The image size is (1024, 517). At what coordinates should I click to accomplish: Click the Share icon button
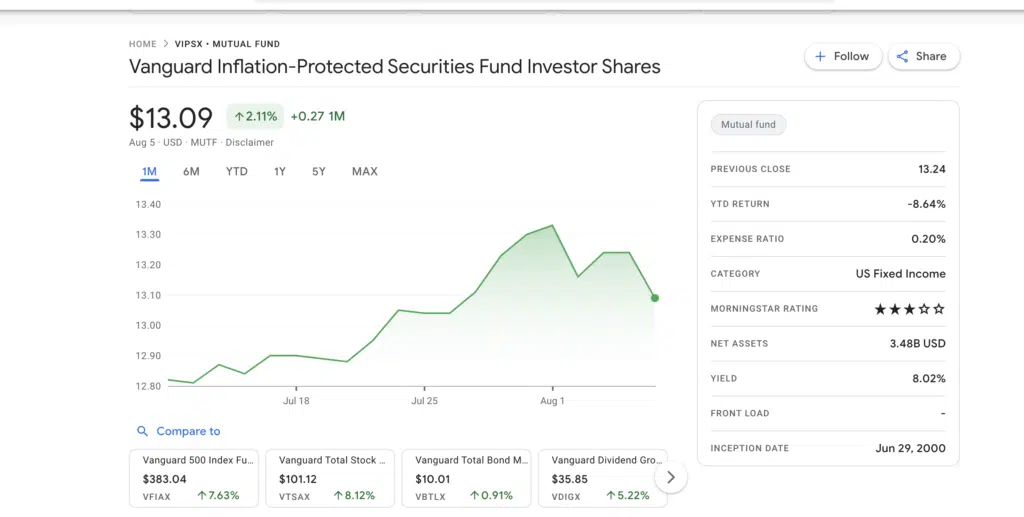pyautogui.click(x=903, y=57)
